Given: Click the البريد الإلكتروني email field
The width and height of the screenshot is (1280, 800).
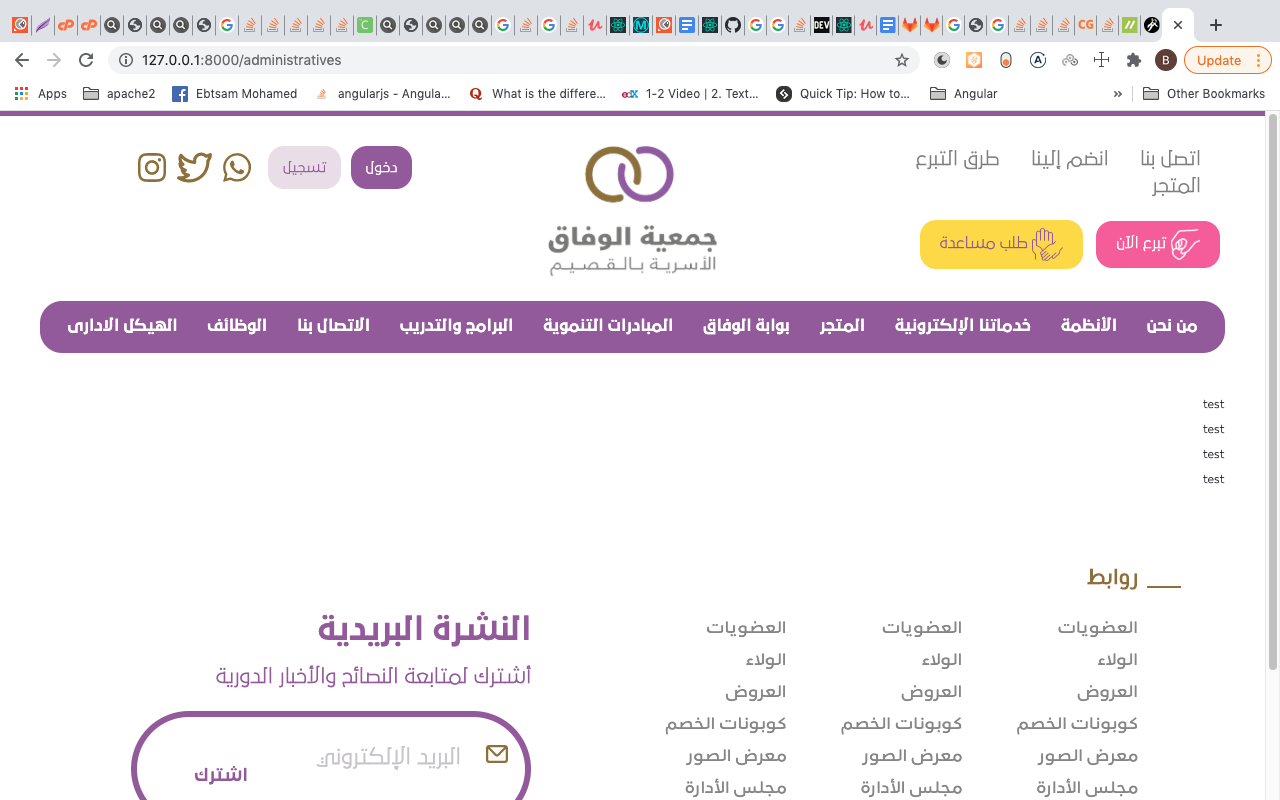Looking at the screenshot, I should (390, 756).
